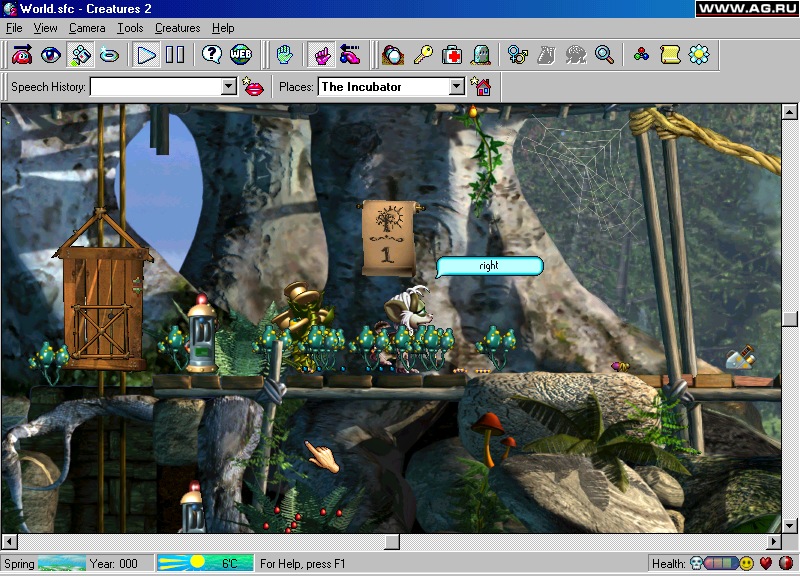Open the Observation Kit magnifying glass
The width and height of the screenshot is (800, 576).
click(x=603, y=54)
